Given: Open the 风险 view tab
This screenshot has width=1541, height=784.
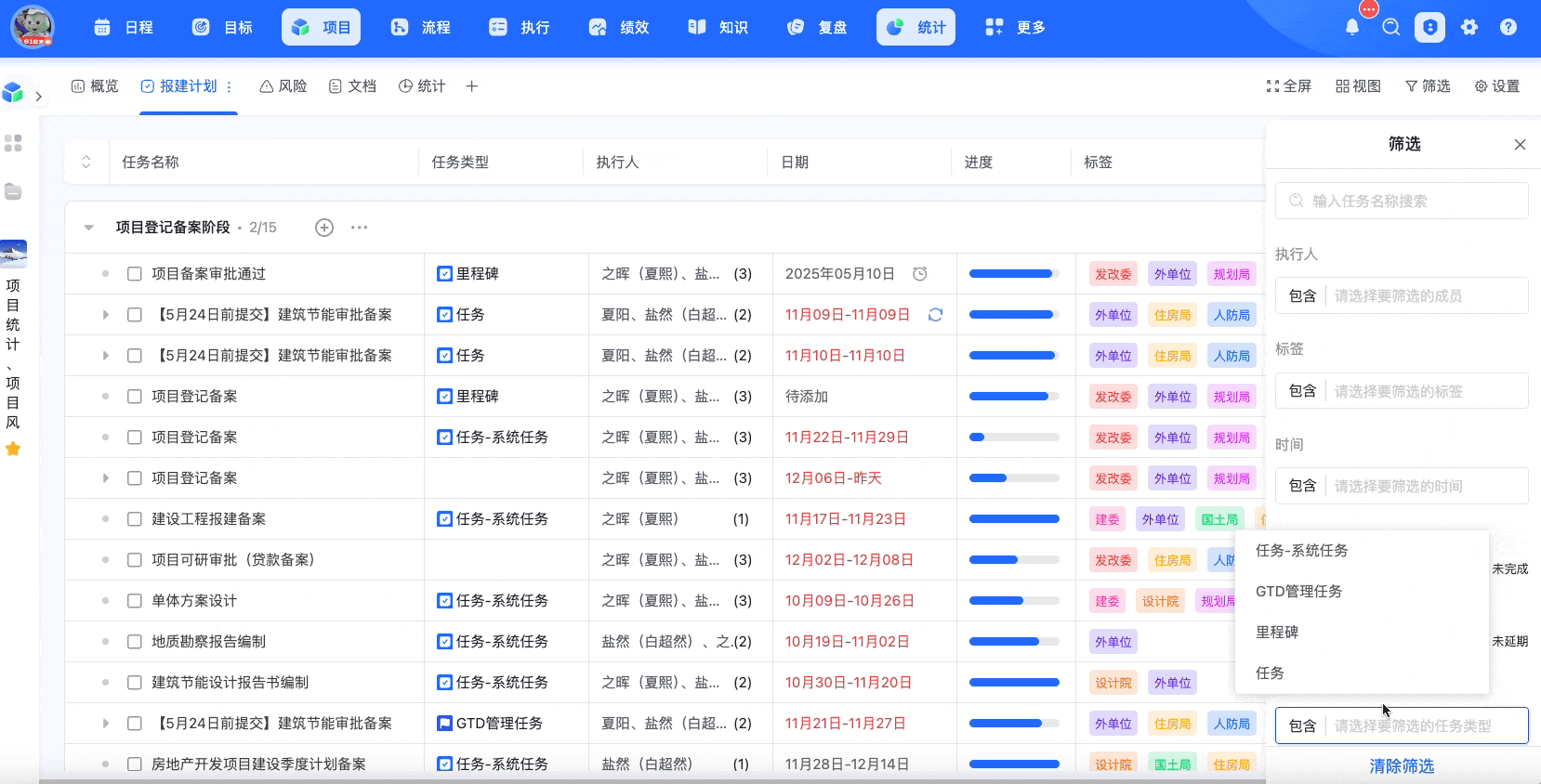Looking at the screenshot, I should (283, 86).
